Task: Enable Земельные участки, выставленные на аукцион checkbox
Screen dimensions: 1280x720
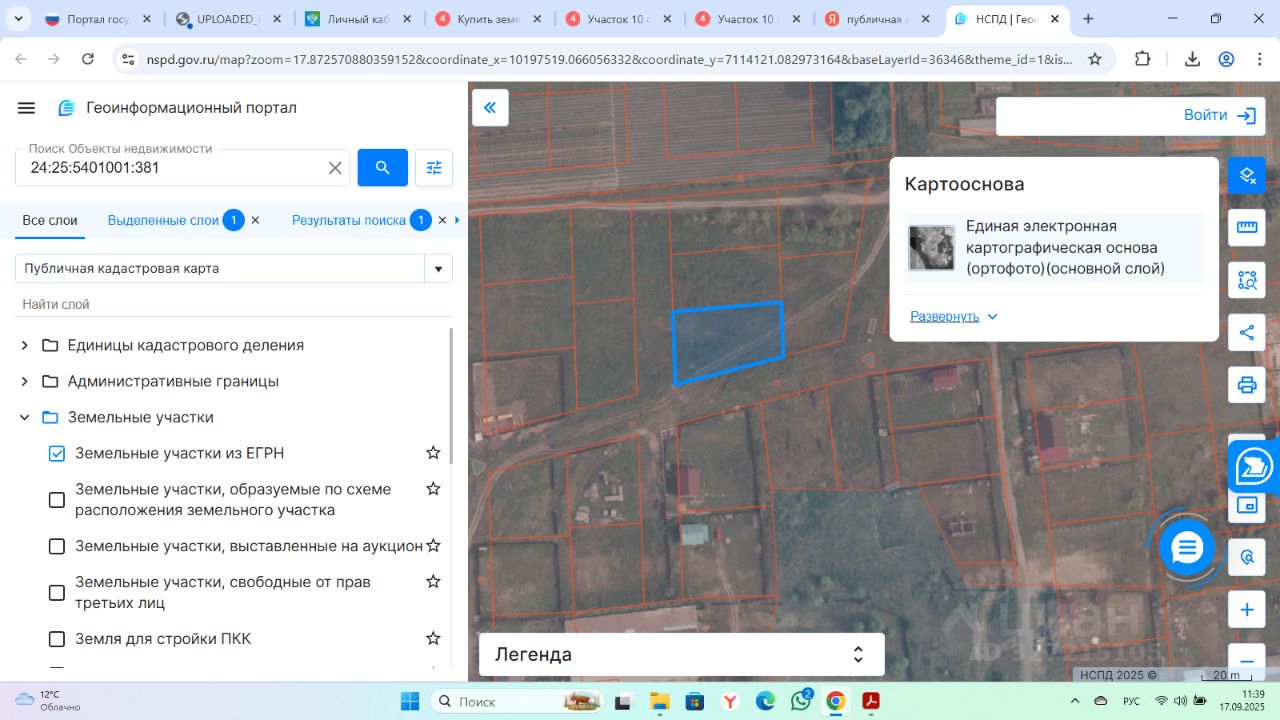Action: (x=57, y=546)
